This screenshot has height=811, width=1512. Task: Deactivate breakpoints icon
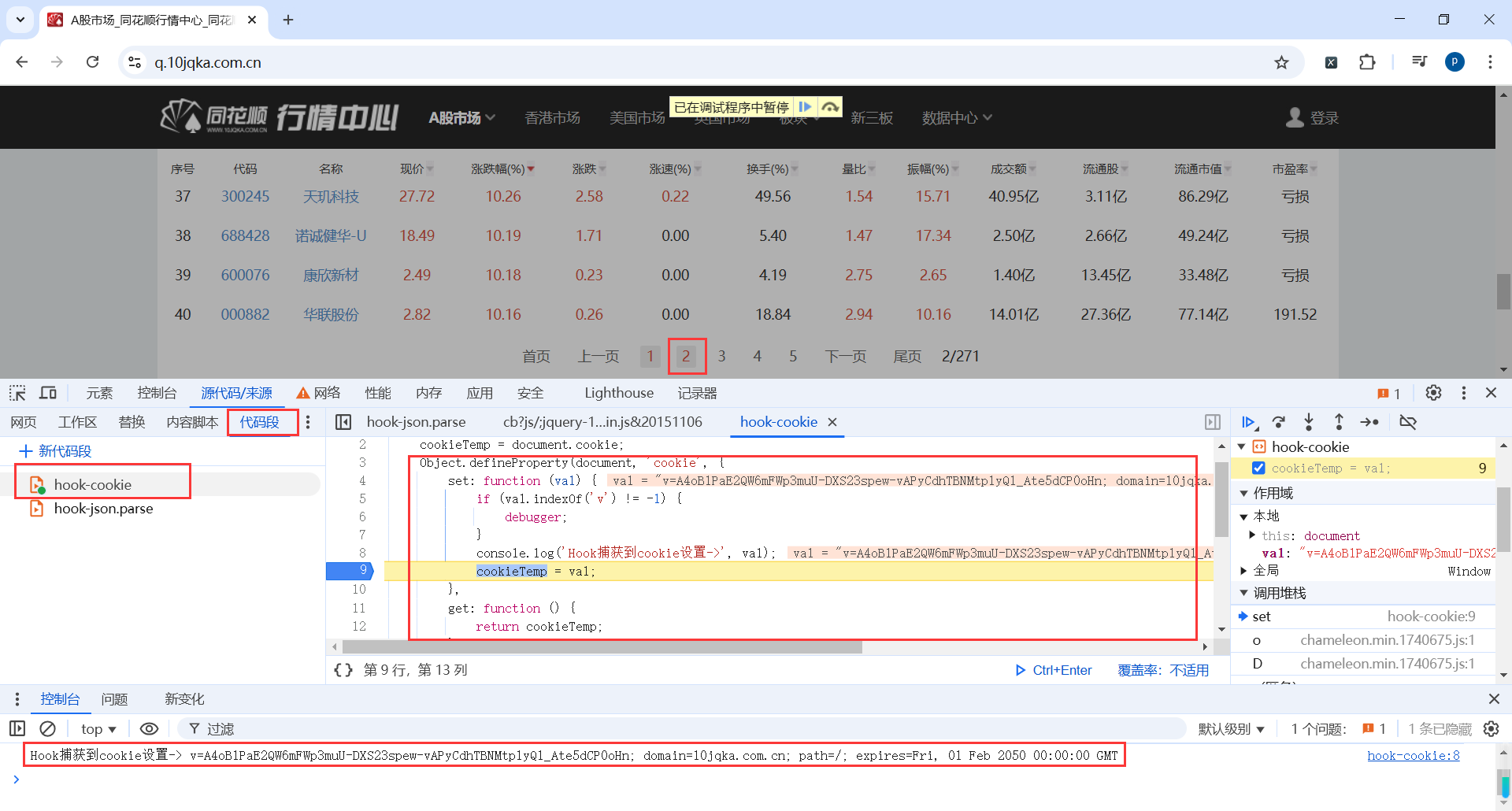click(x=1408, y=423)
